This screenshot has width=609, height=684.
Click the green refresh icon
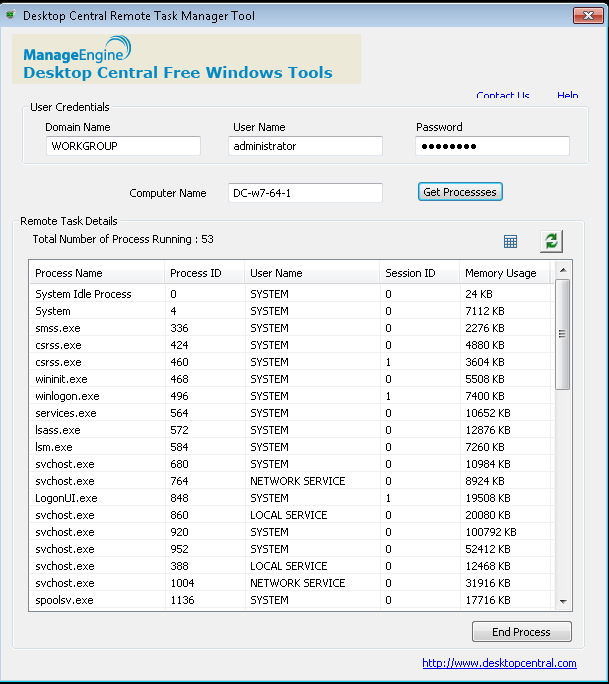551,241
